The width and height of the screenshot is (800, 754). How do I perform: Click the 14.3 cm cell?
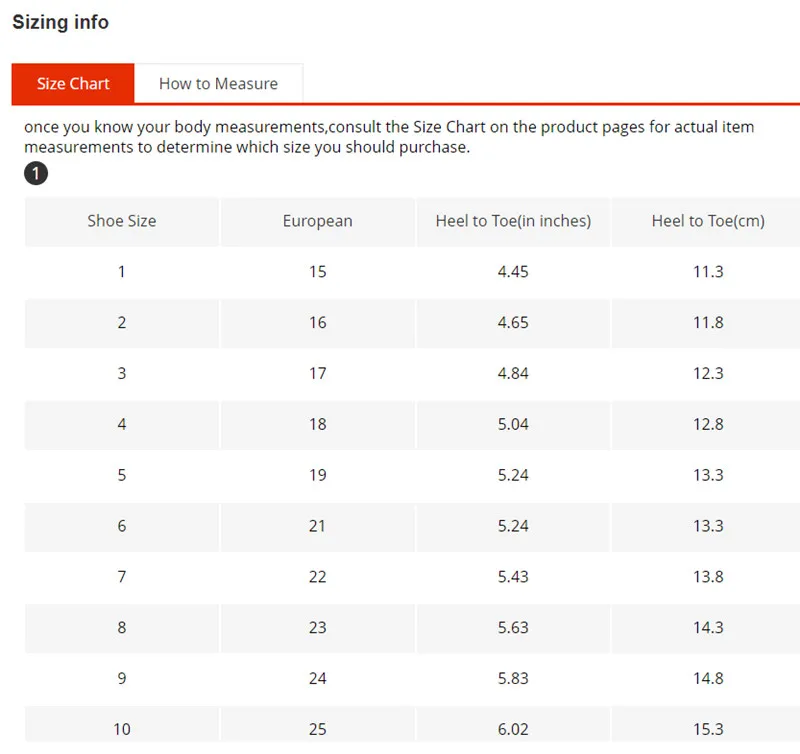pos(708,627)
